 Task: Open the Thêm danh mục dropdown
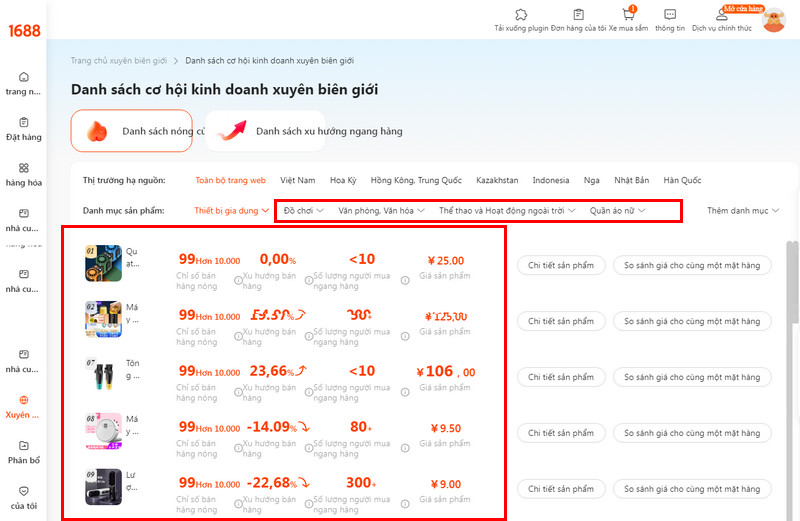point(743,211)
